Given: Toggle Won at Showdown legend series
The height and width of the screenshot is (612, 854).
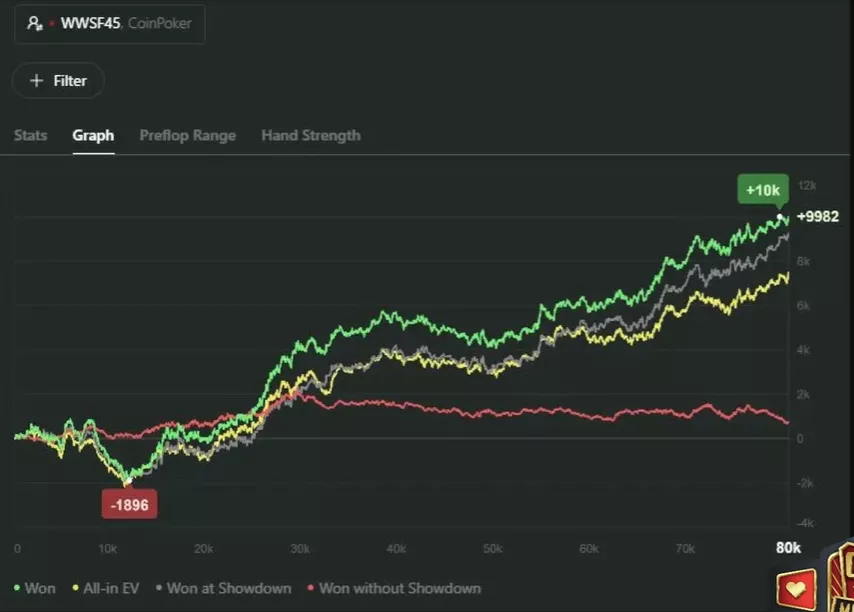Looking at the screenshot, I should tap(223, 589).
